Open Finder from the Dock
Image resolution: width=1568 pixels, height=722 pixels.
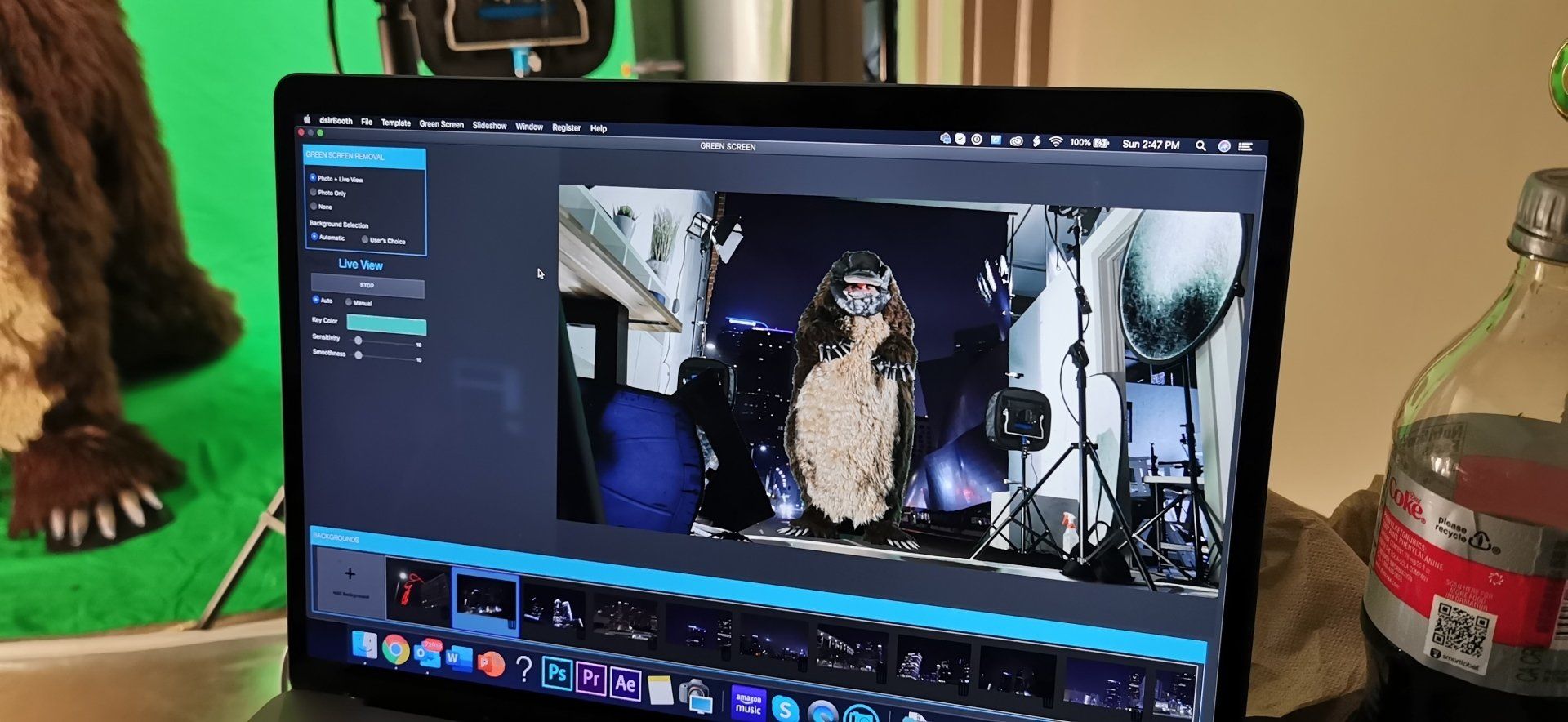pos(363,646)
